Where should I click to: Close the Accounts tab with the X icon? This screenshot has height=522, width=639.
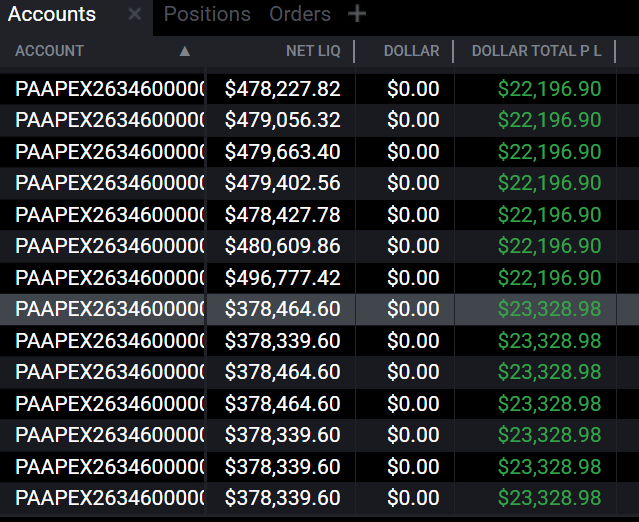point(134,14)
